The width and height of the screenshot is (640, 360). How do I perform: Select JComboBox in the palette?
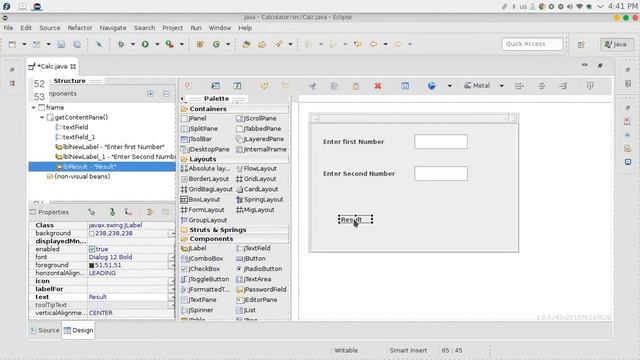202,258
